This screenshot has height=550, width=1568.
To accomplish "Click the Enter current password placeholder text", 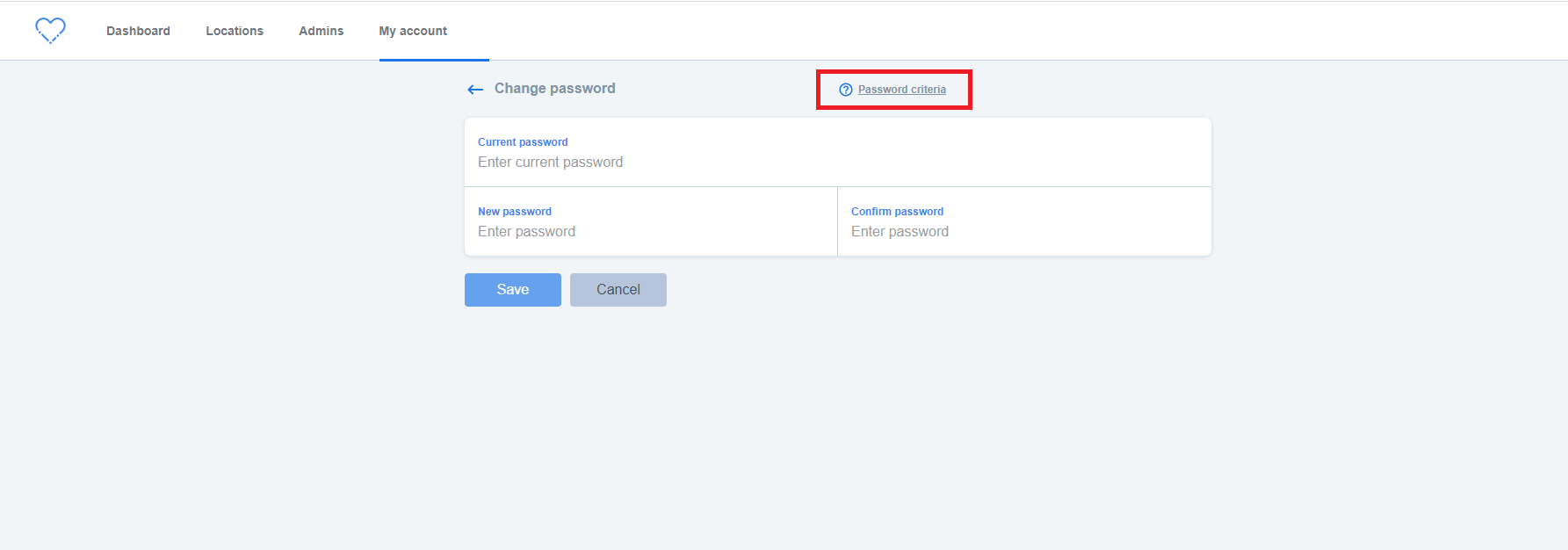I will pos(550,162).
